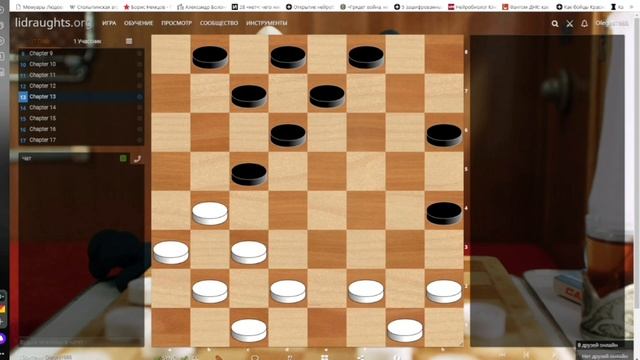Image resolution: width=640 pixels, height=360 pixels.
Task: Select the leftmost white piece on row 3
Action: 171,252
